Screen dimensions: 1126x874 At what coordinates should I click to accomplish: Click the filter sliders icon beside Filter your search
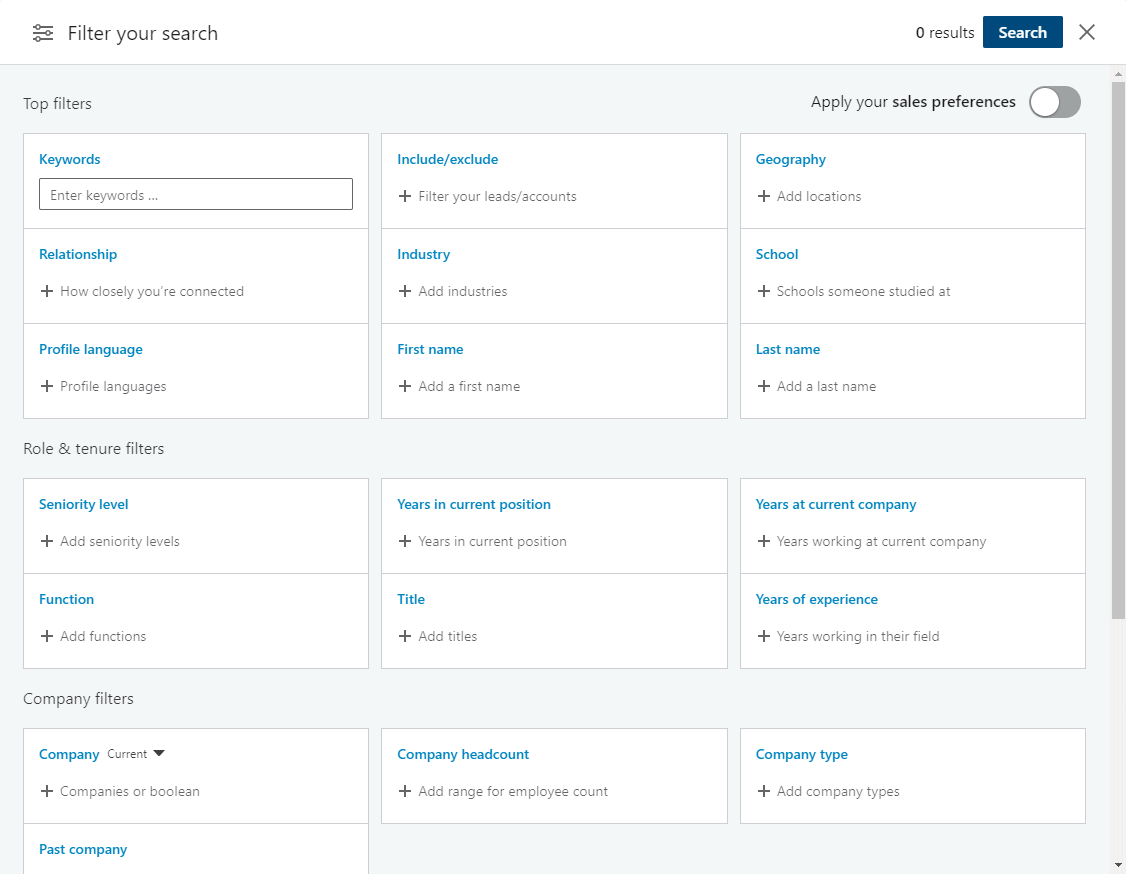[x=43, y=33]
